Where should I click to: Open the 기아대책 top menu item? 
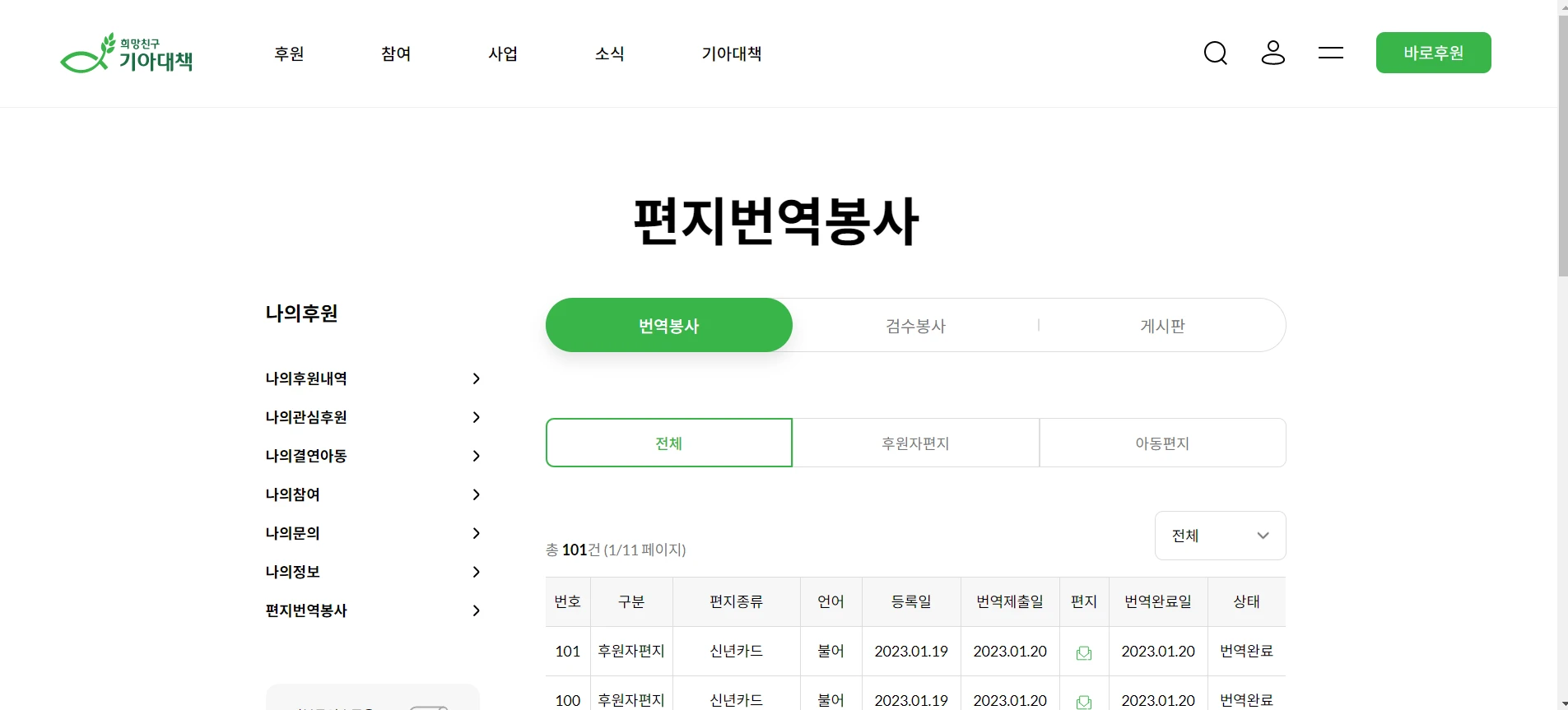click(732, 53)
